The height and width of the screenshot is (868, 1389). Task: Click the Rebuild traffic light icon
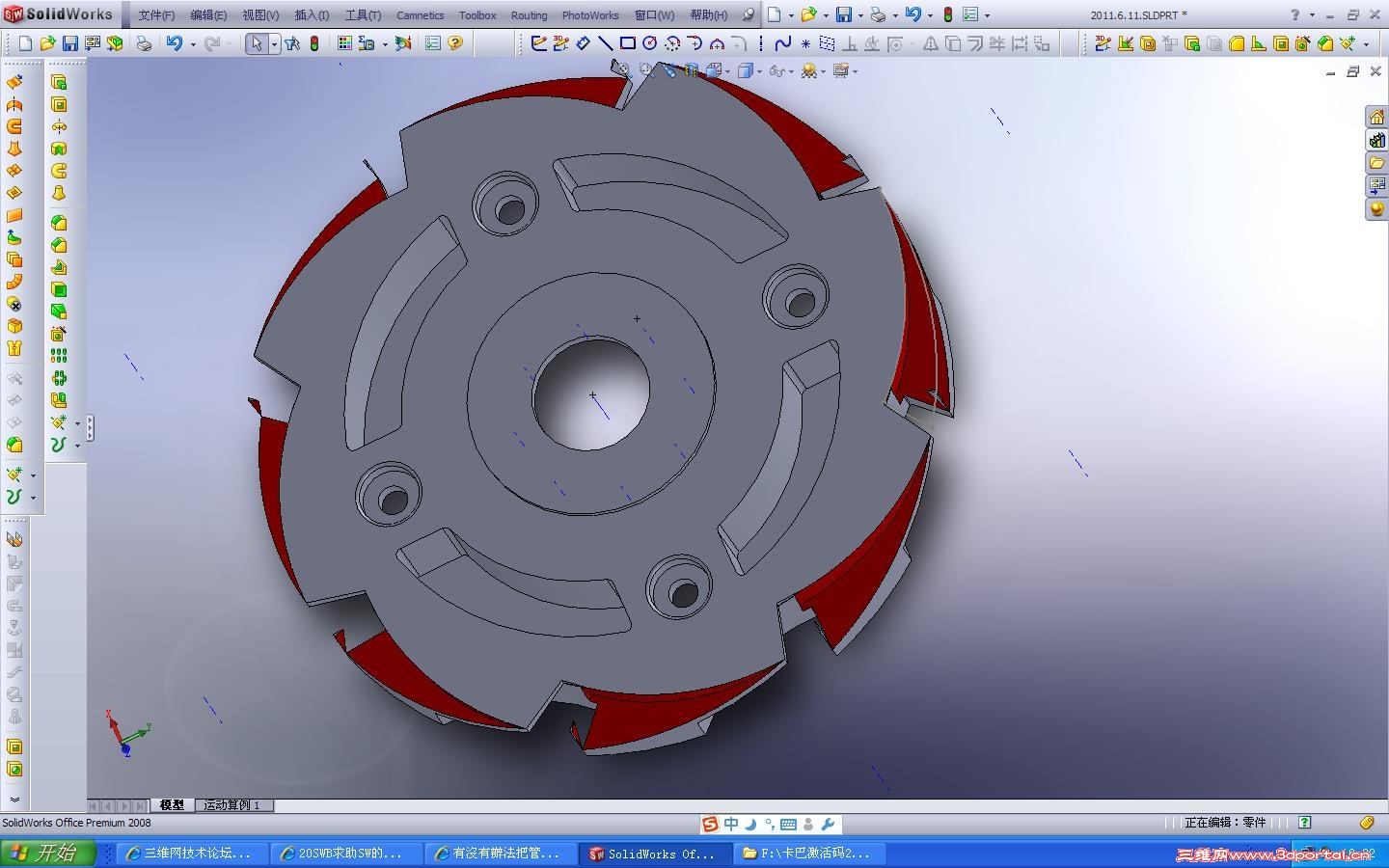pos(314,43)
